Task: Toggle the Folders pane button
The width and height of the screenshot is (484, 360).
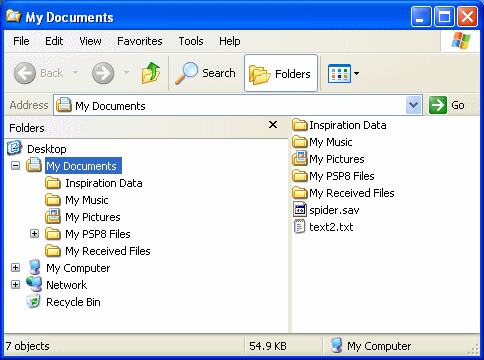Action: (x=281, y=73)
